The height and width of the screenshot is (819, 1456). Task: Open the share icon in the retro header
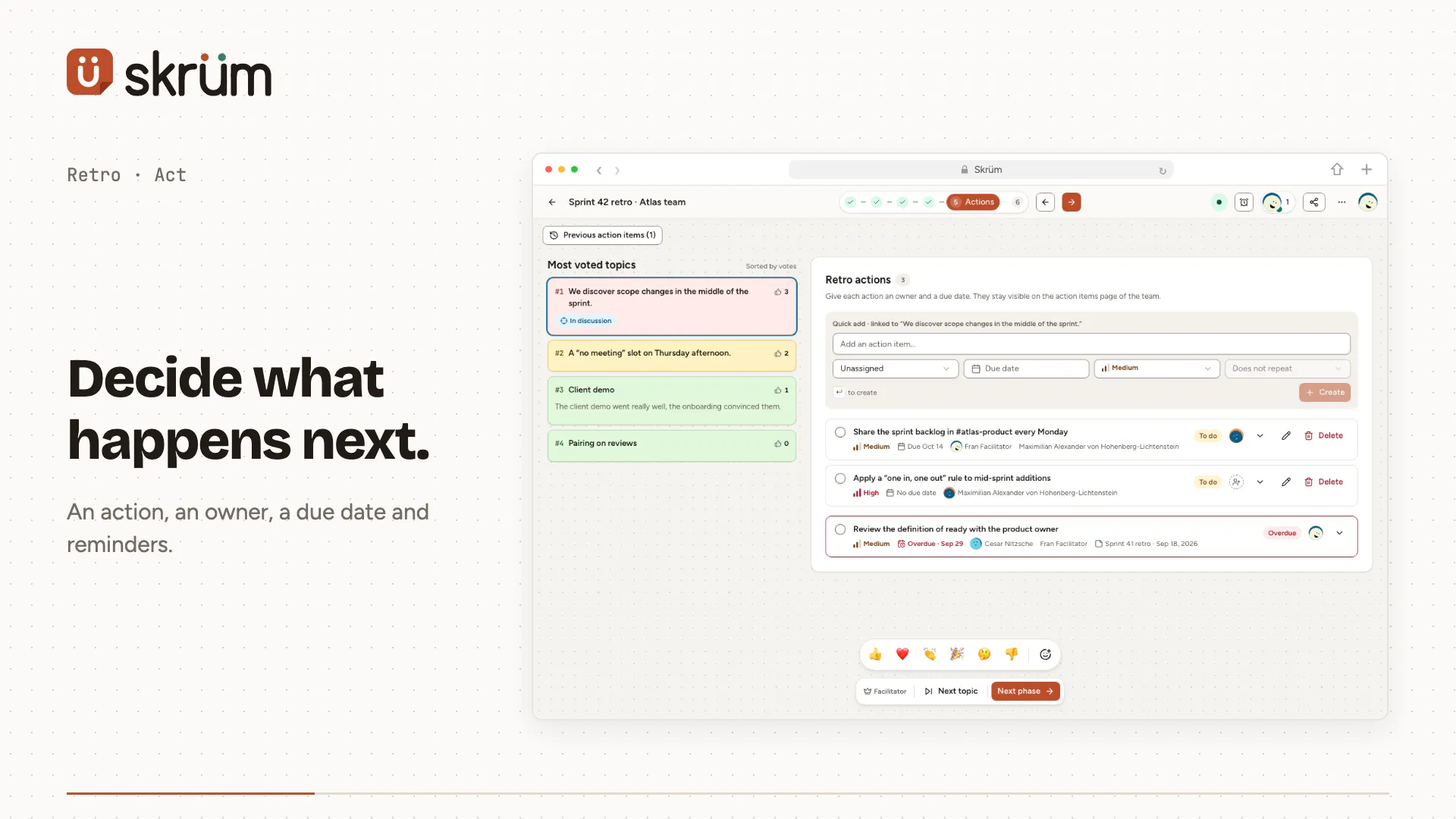1314,202
